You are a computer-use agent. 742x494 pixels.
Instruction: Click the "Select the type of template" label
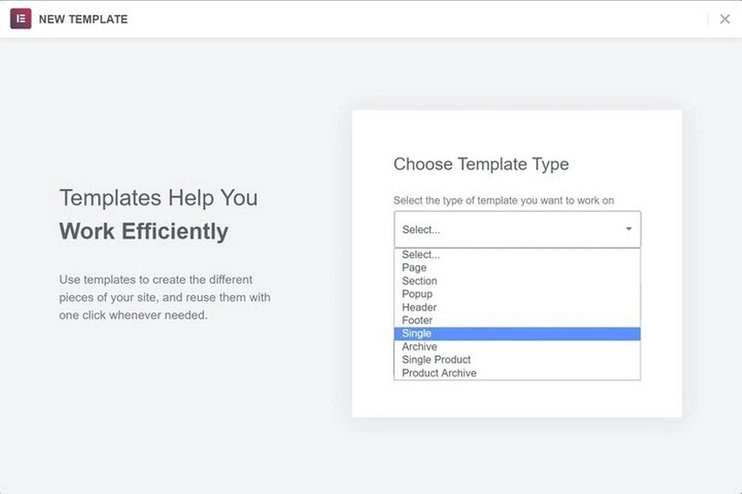[x=503, y=200]
